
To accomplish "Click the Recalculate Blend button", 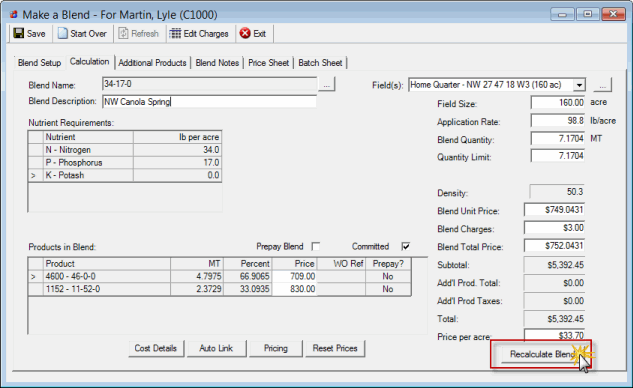I will pos(541,354).
